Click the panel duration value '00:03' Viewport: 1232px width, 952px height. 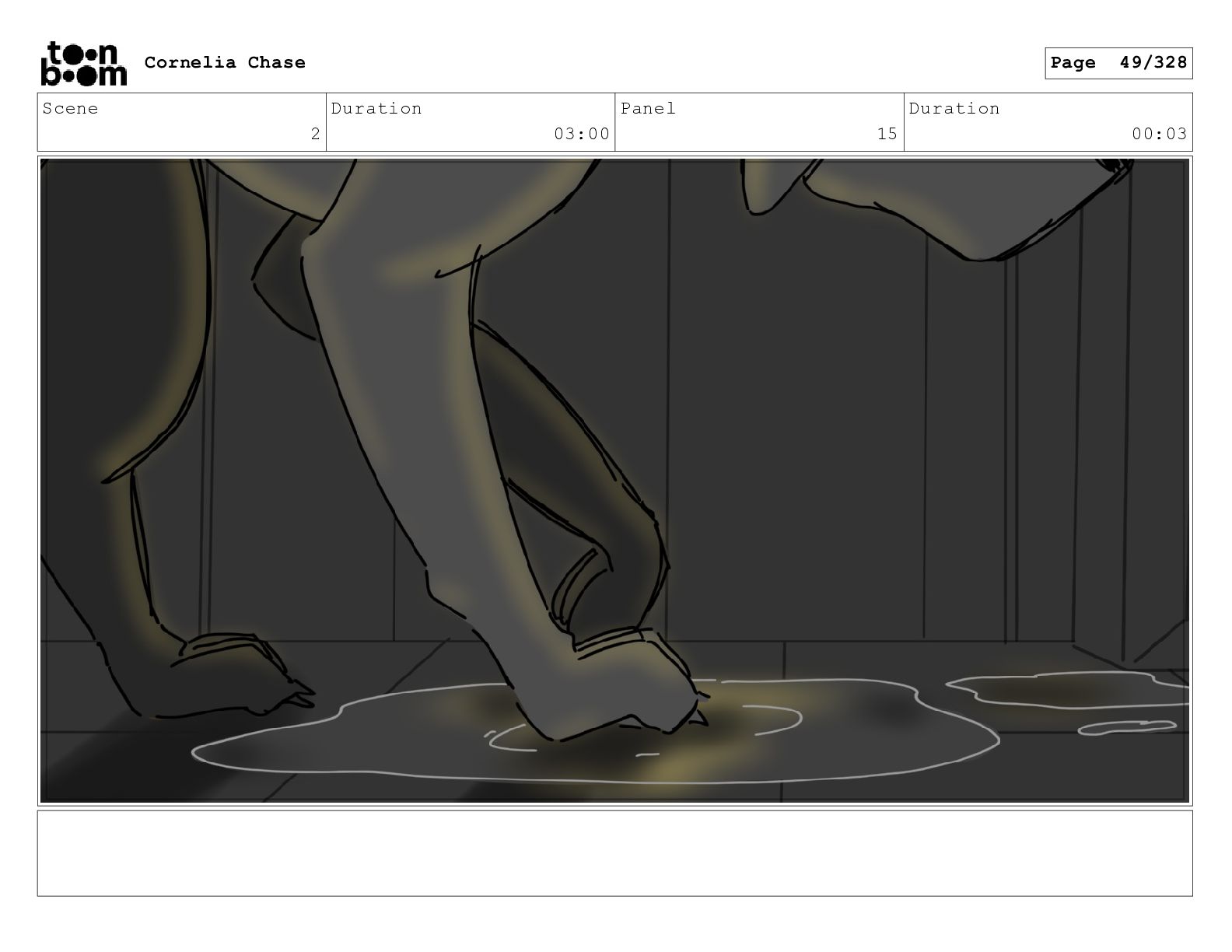click(1159, 134)
